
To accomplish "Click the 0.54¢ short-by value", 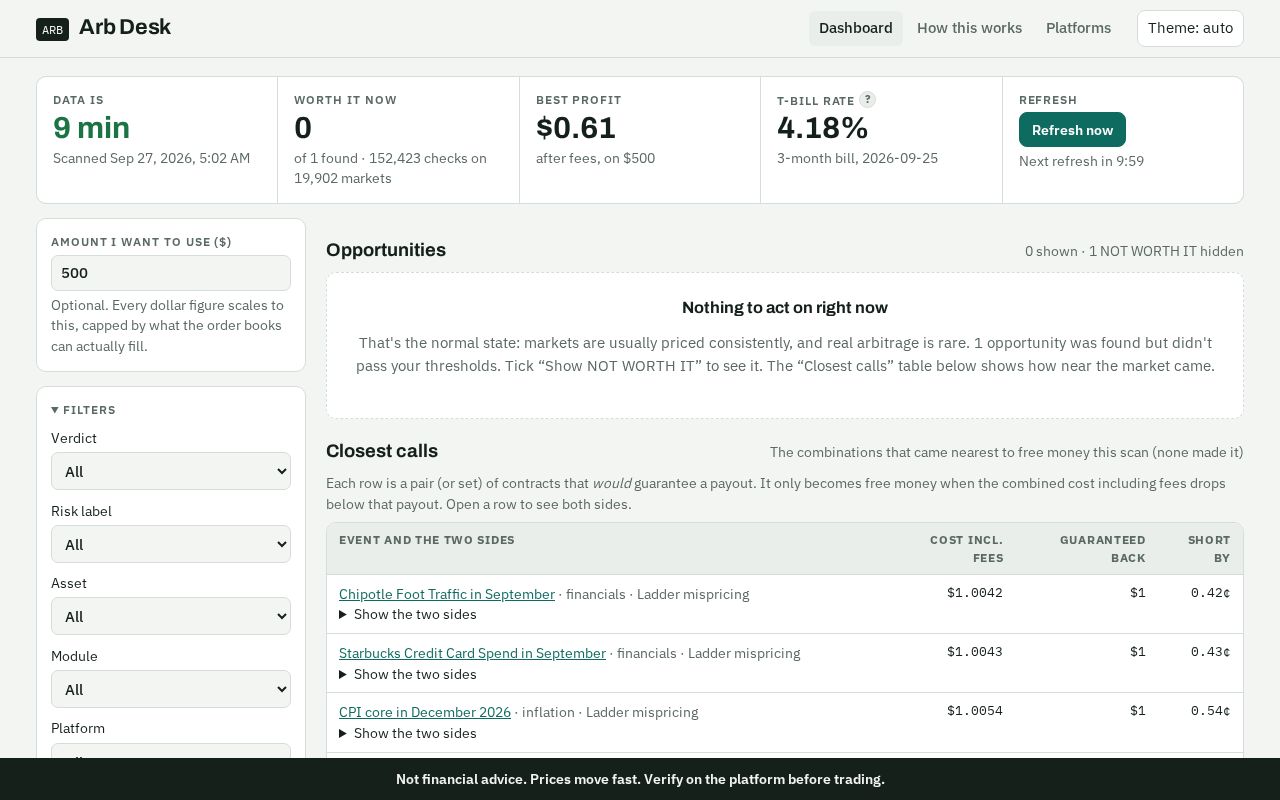I will click(x=1210, y=711).
